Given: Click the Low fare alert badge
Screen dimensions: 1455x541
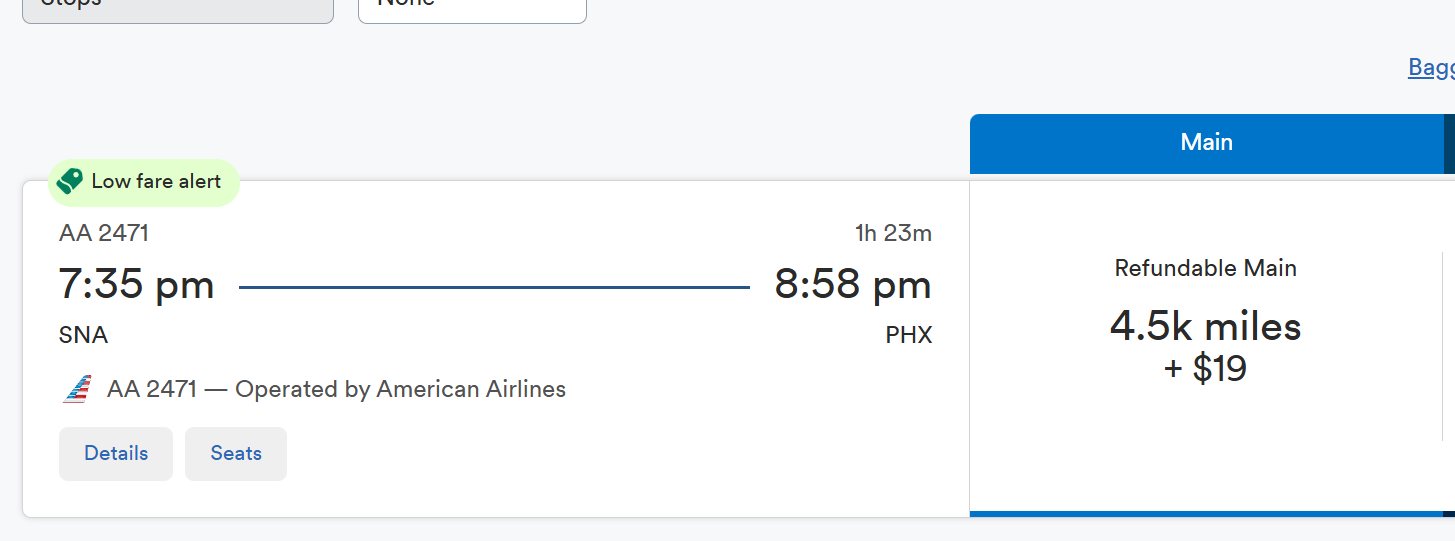Looking at the screenshot, I should pyautogui.click(x=144, y=182).
